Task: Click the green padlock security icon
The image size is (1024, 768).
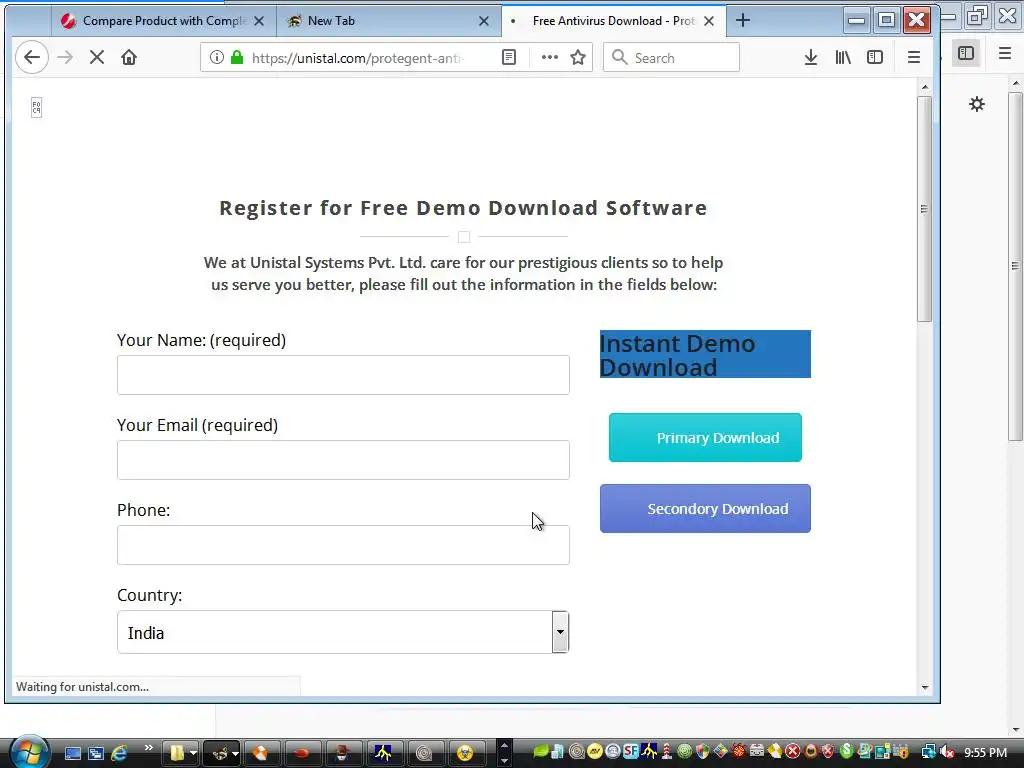Action: click(x=237, y=57)
